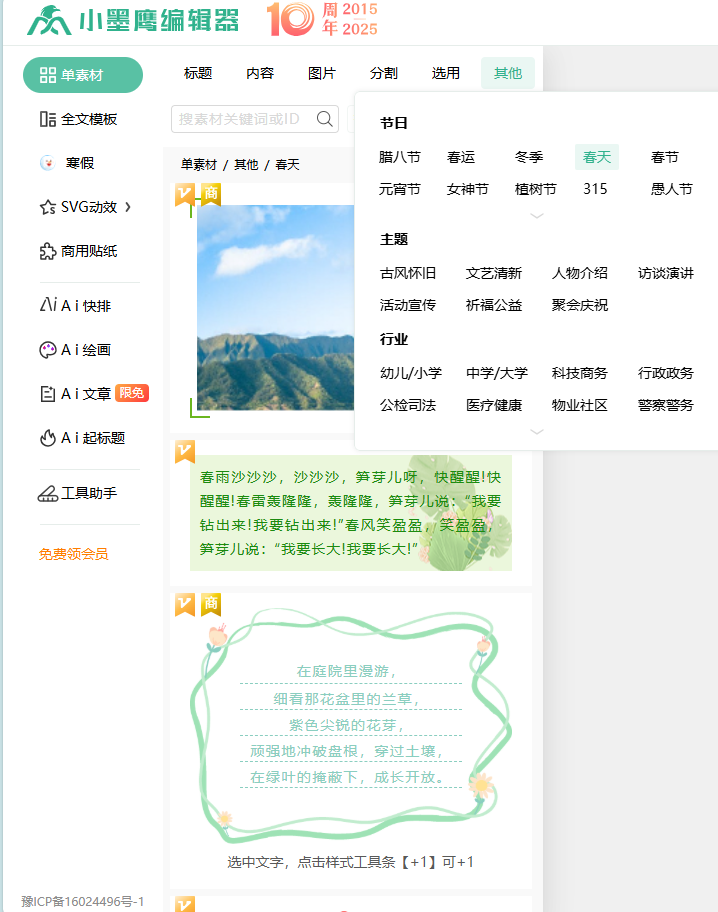Click the 小墨鹰编辑器 eagle logo icon
This screenshot has height=912, width=718.
coord(49,20)
